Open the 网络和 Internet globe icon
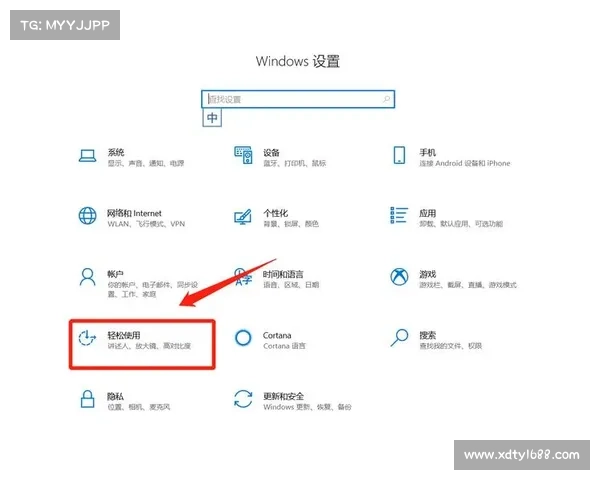The image size is (600, 480). coord(87,216)
